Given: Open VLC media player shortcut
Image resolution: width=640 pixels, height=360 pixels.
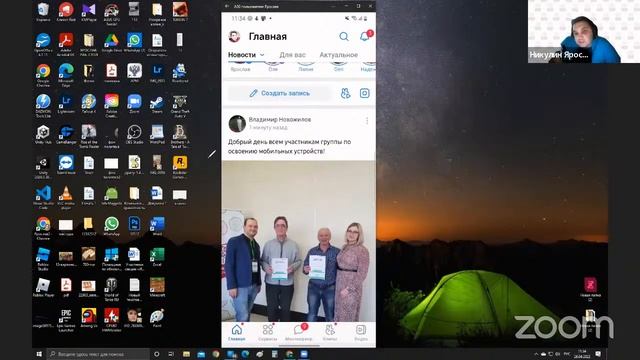Looking at the screenshot, I should point(66,197).
